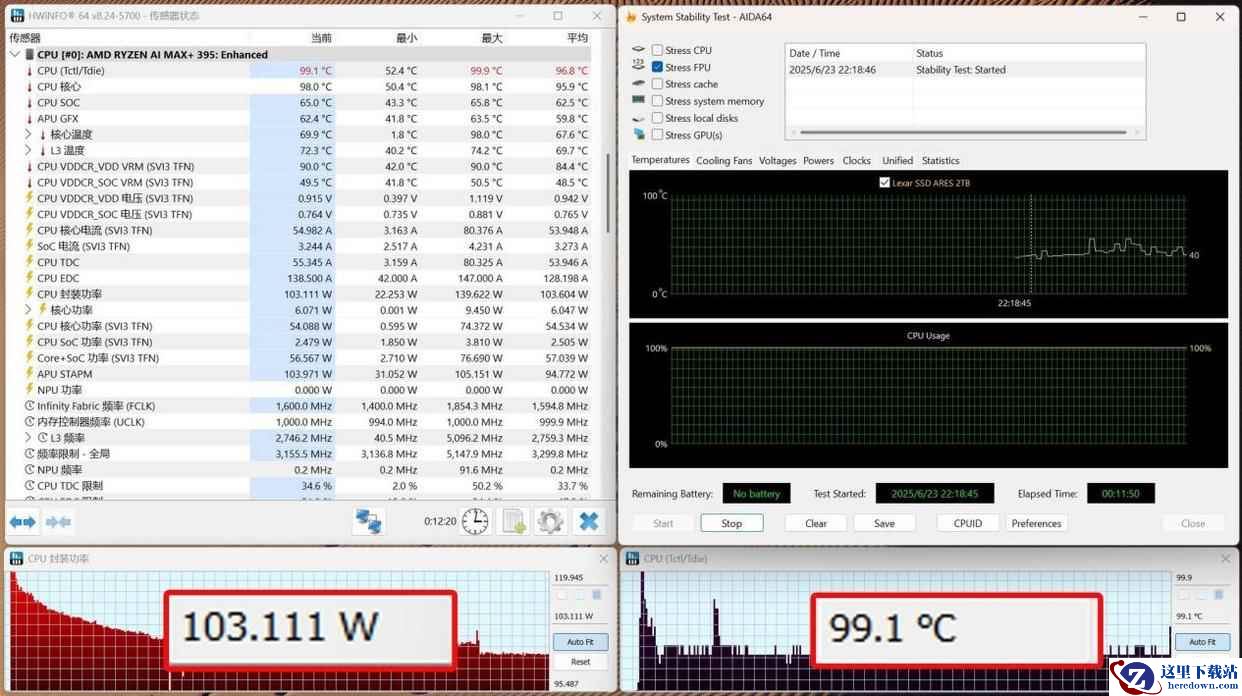Click the AIDA64 log horizontal scrollbar
This screenshot has width=1242, height=696.
[965, 132]
